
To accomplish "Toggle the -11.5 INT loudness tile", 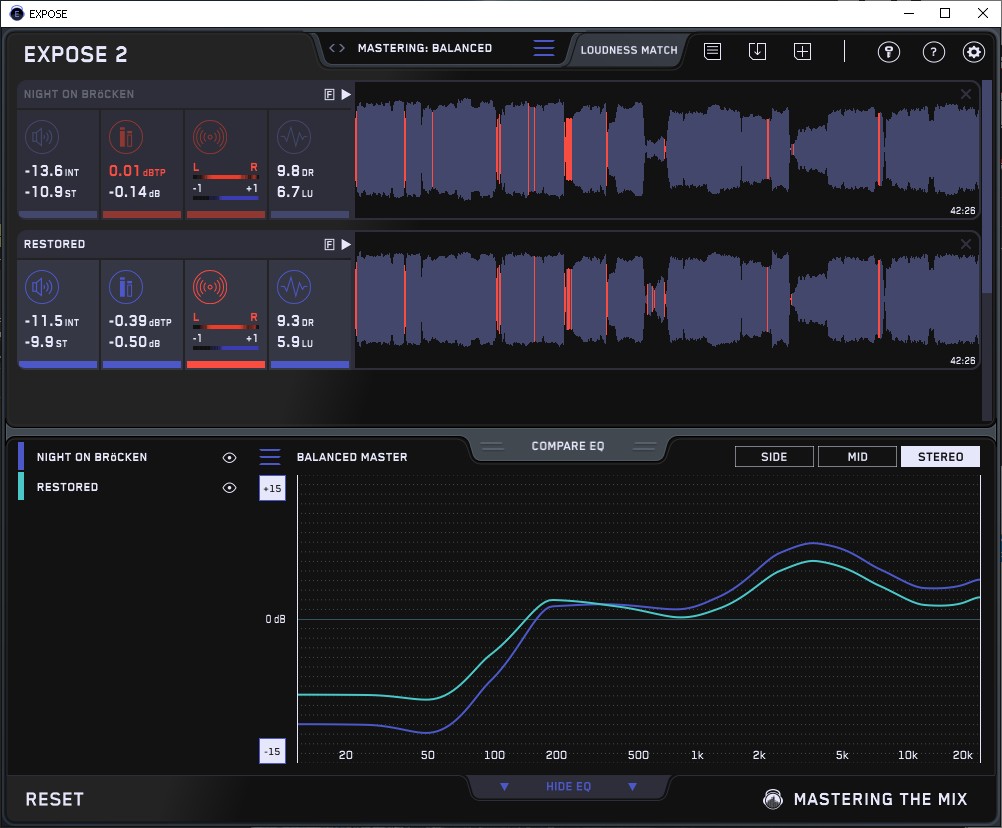I will pyautogui.click(x=58, y=314).
